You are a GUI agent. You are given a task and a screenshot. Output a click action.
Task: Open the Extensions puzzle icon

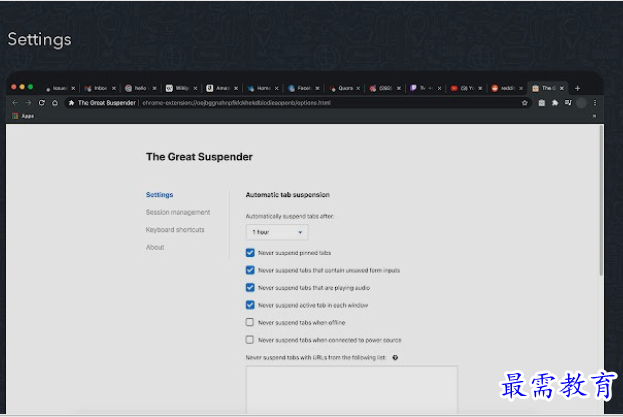click(x=555, y=103)
